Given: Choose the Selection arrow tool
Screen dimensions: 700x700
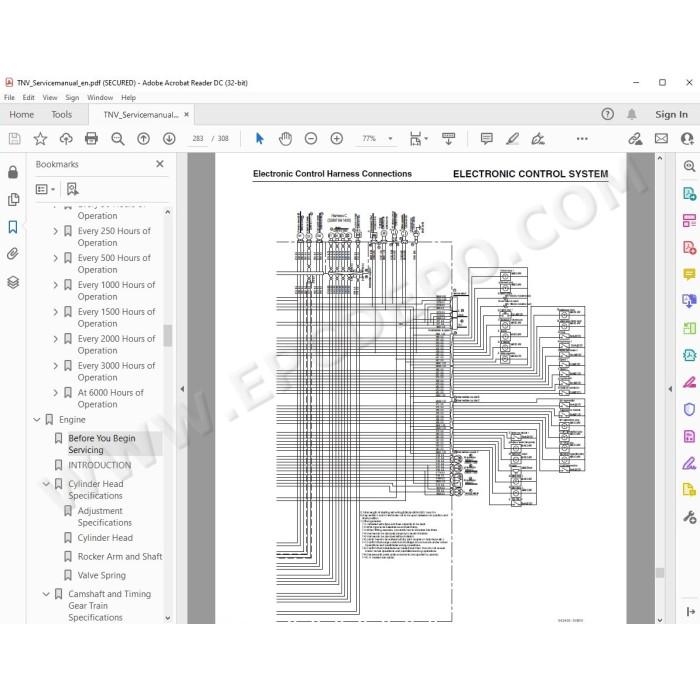Looking at the screenshot, I should 259,139.
